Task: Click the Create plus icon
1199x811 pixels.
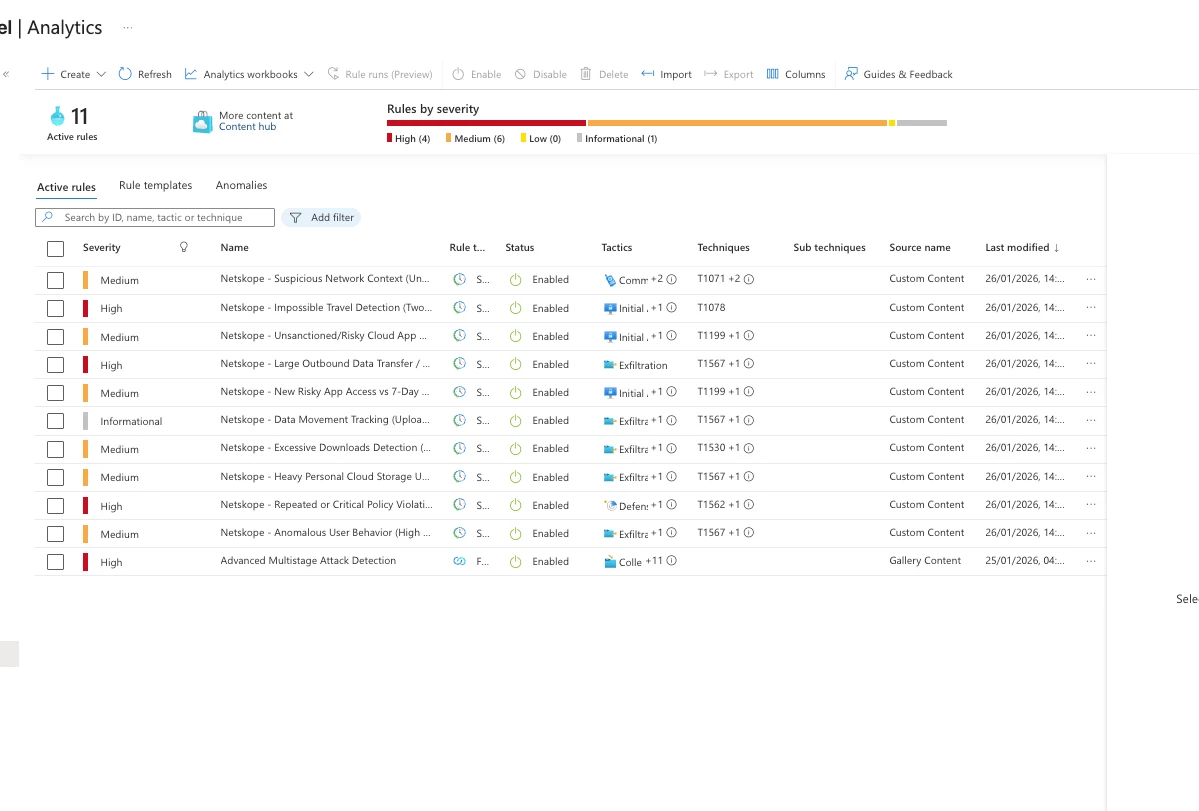Action: click(47, 74)
